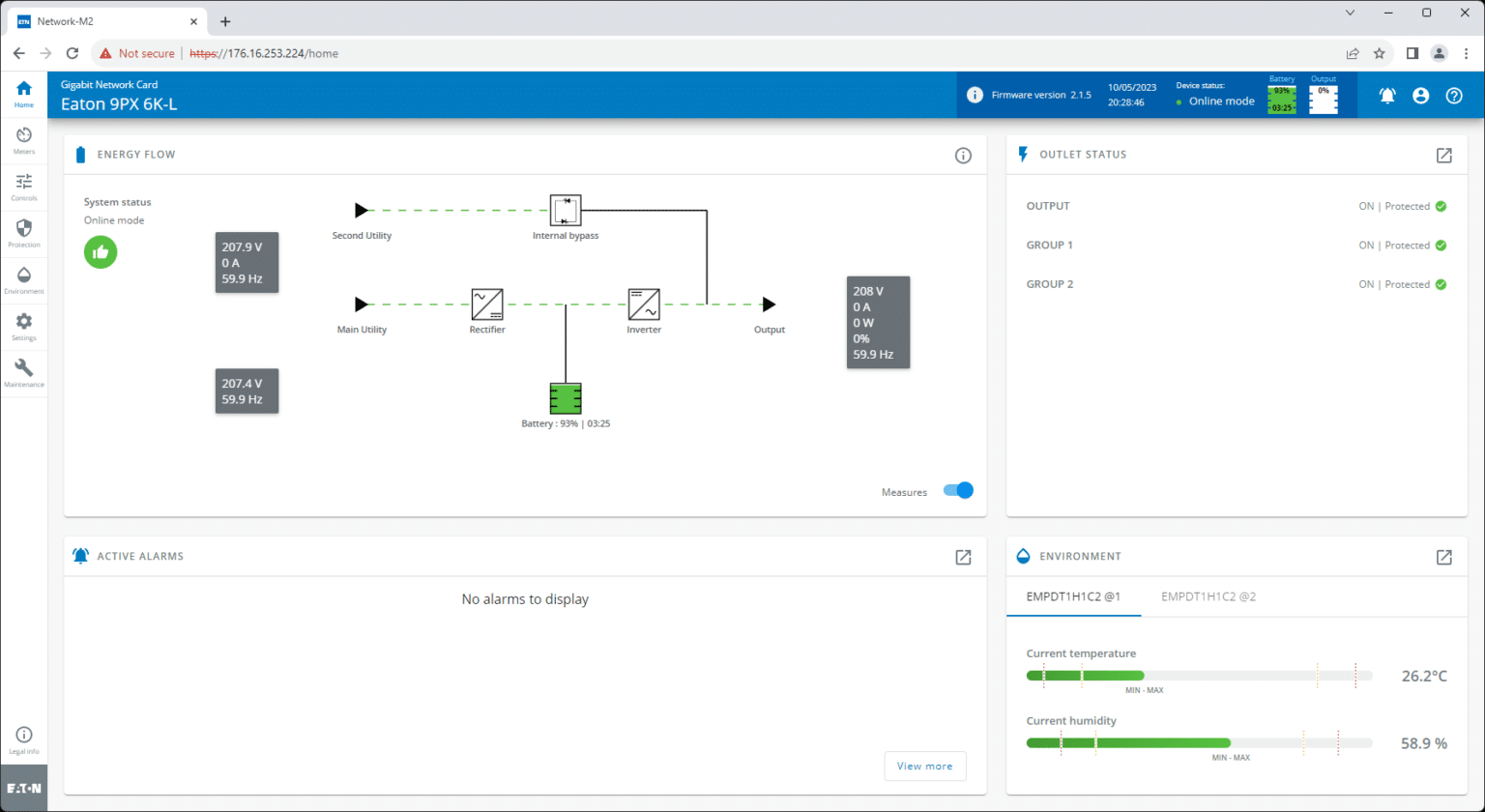Click the 208 V output measures box
1485x812 pixels.
[878, 322]
